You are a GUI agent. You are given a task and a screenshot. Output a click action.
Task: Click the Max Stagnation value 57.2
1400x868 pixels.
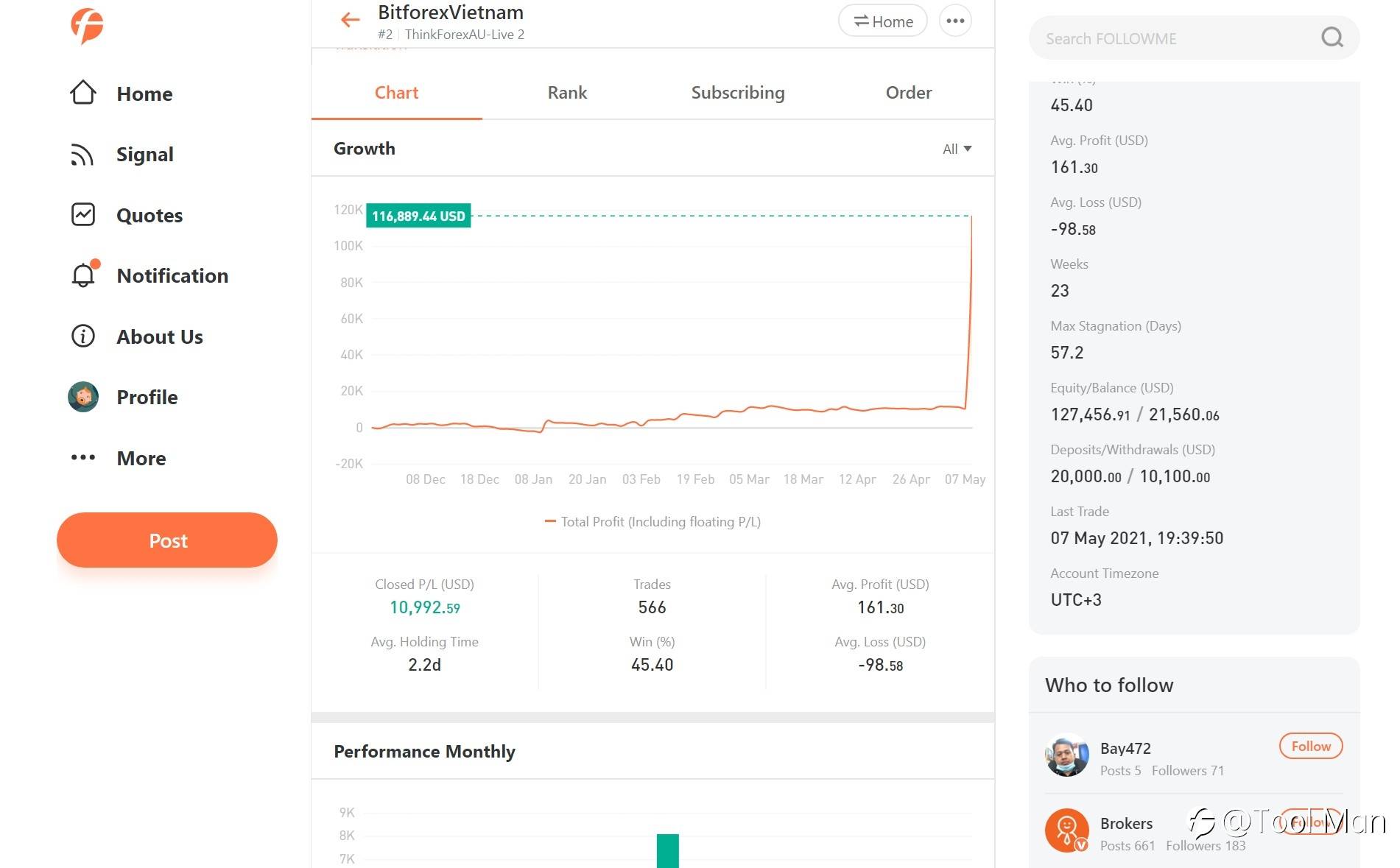(1067, 353)
